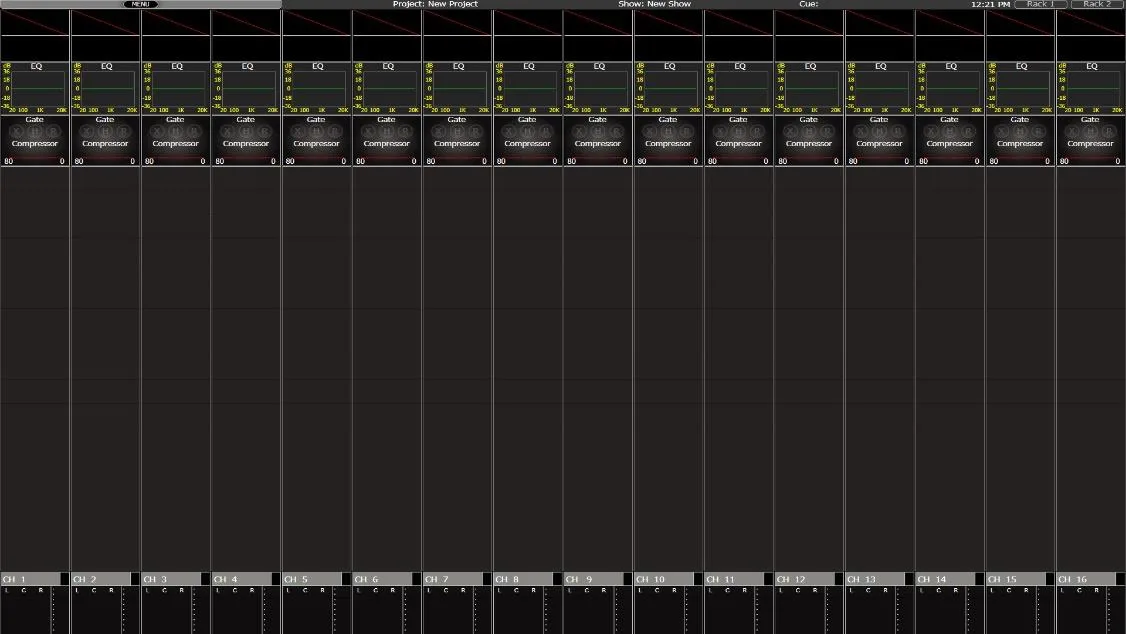Toggle the black square beside CH 15 label
1126x634 pixels.
coord(1050,579)
